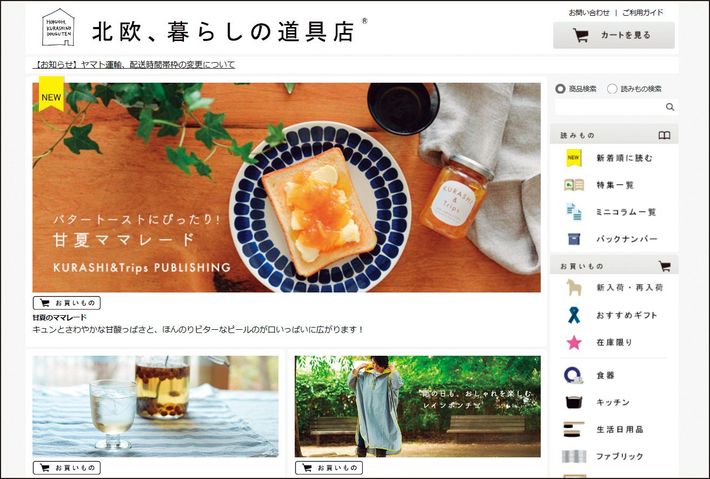Select the 商品検索 radio button
710x479 pixels.
click(x=560, y=89)
